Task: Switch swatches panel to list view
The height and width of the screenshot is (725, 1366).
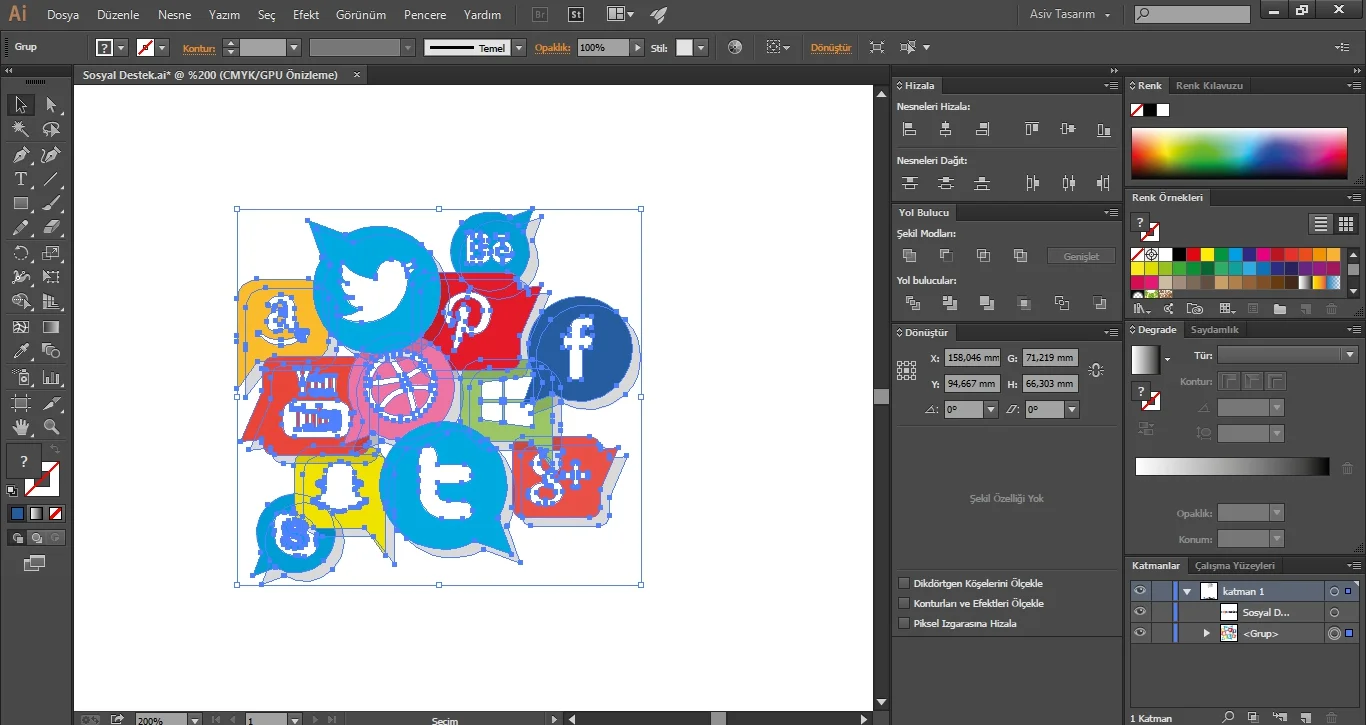Action: (1321, 224)
